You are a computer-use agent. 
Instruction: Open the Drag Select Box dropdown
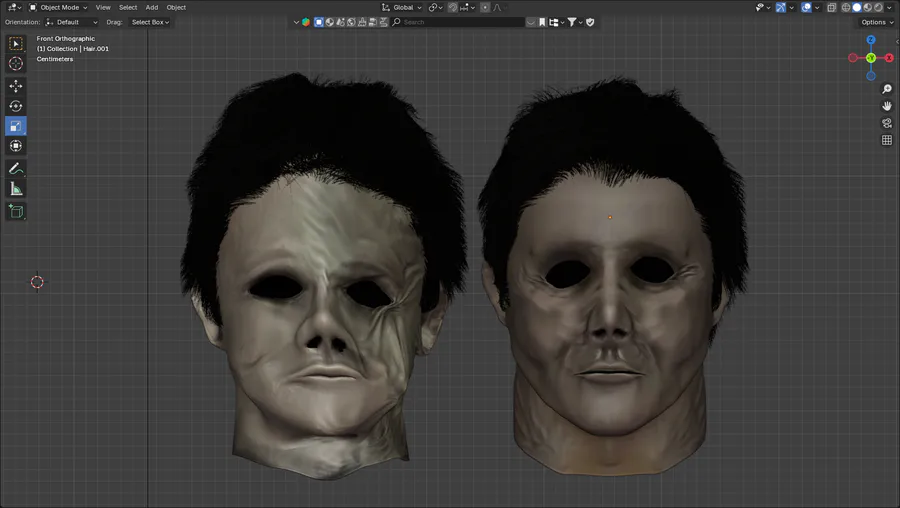click(150, 22)
